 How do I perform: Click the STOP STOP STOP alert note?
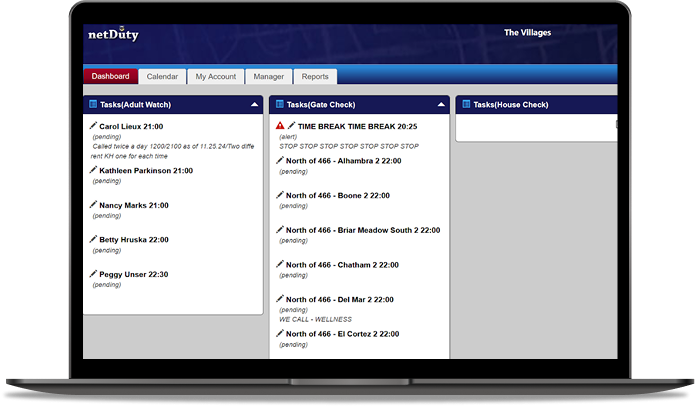(349, 146)
